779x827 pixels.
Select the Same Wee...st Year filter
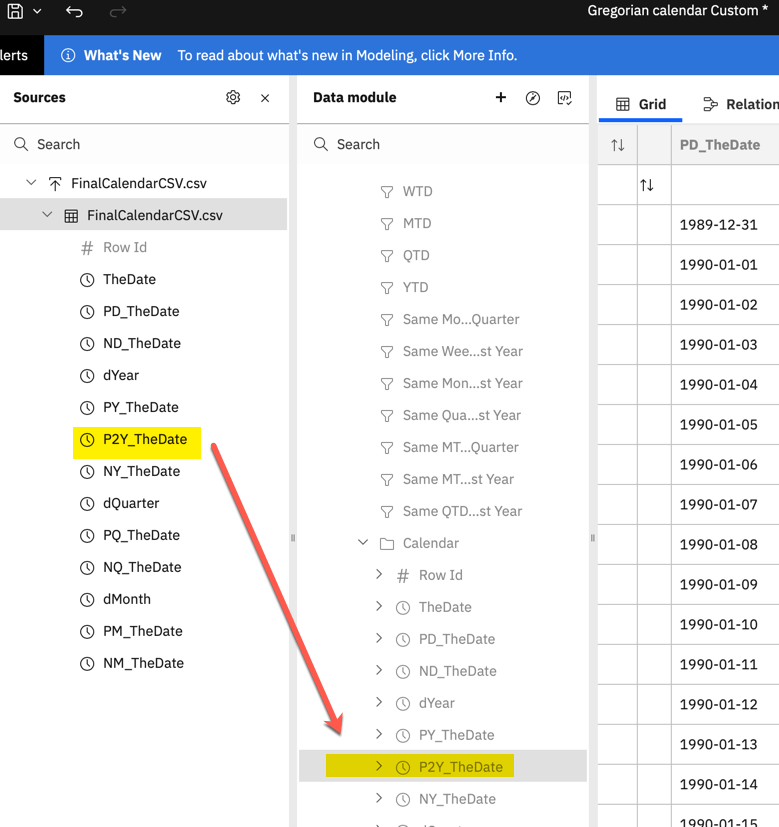tap(463, 352)
